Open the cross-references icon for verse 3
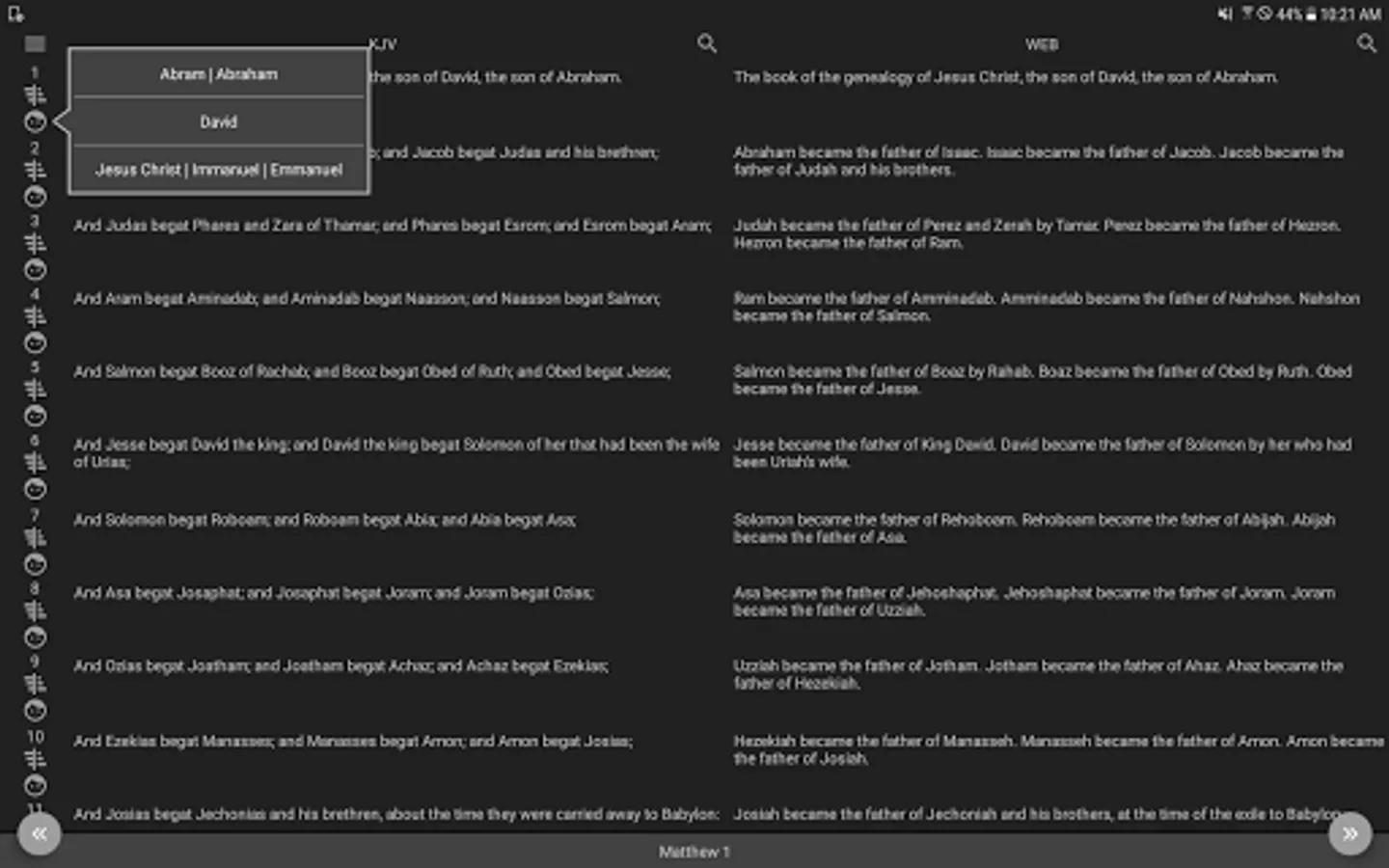 point(35,244)
